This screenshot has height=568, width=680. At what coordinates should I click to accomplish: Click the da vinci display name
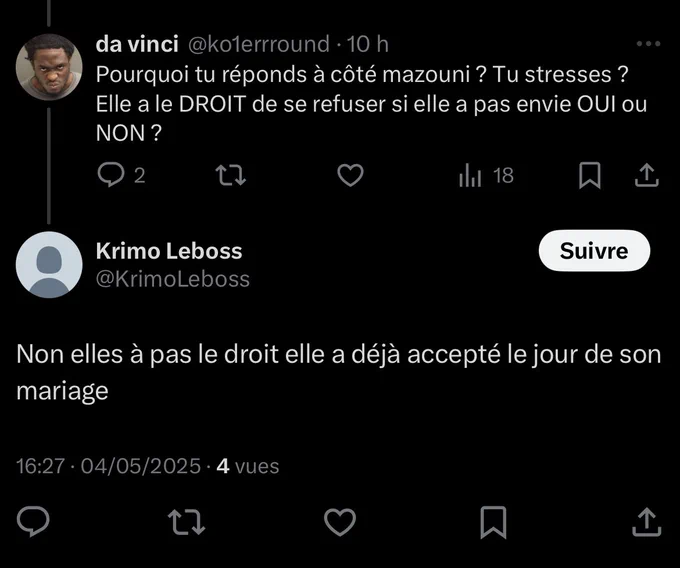click(137, 44)
